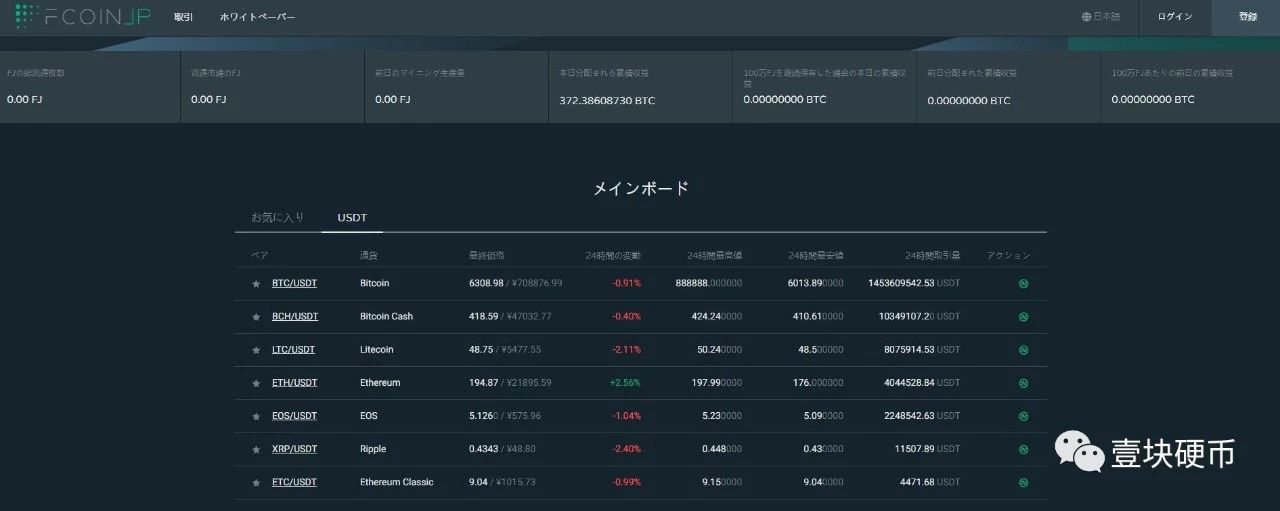
Task: Click the trade action icon for Ethereum Classic row
Action: (x=1023, y=482)
